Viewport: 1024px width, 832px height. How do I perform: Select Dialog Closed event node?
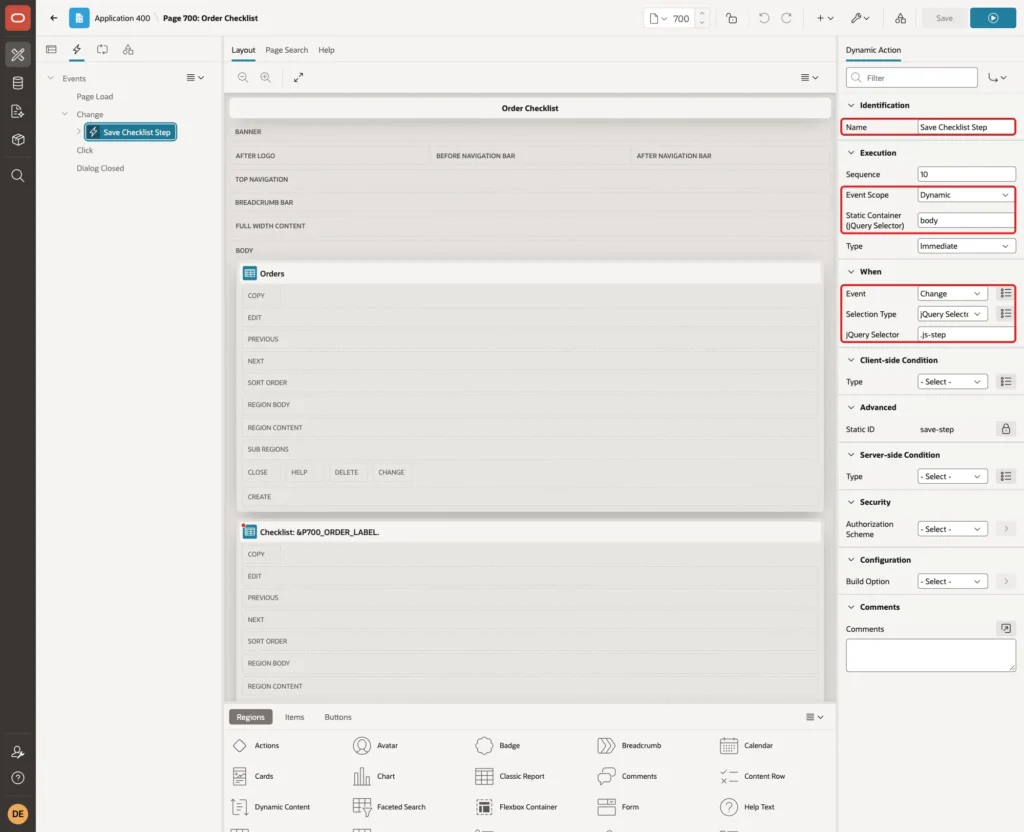point(100,168)
